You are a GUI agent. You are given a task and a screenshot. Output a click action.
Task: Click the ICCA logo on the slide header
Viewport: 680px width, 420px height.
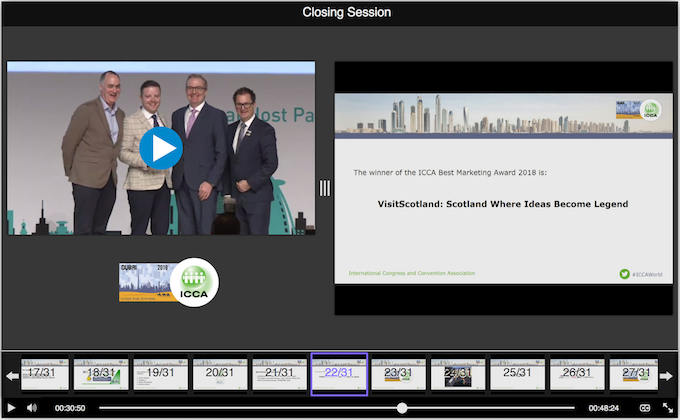click(x=638, y=110)
